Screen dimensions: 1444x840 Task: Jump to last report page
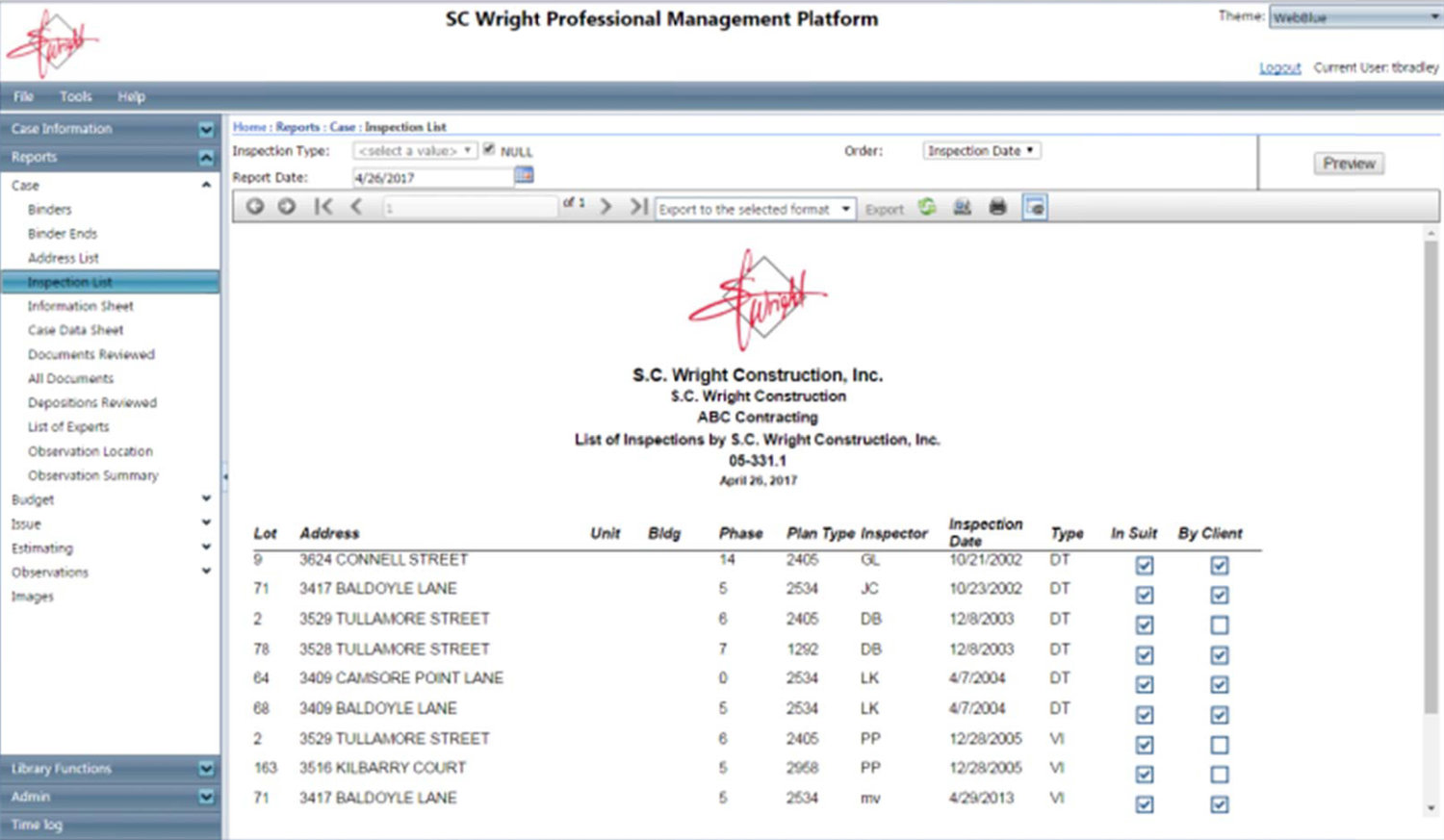tap(637, 206)
